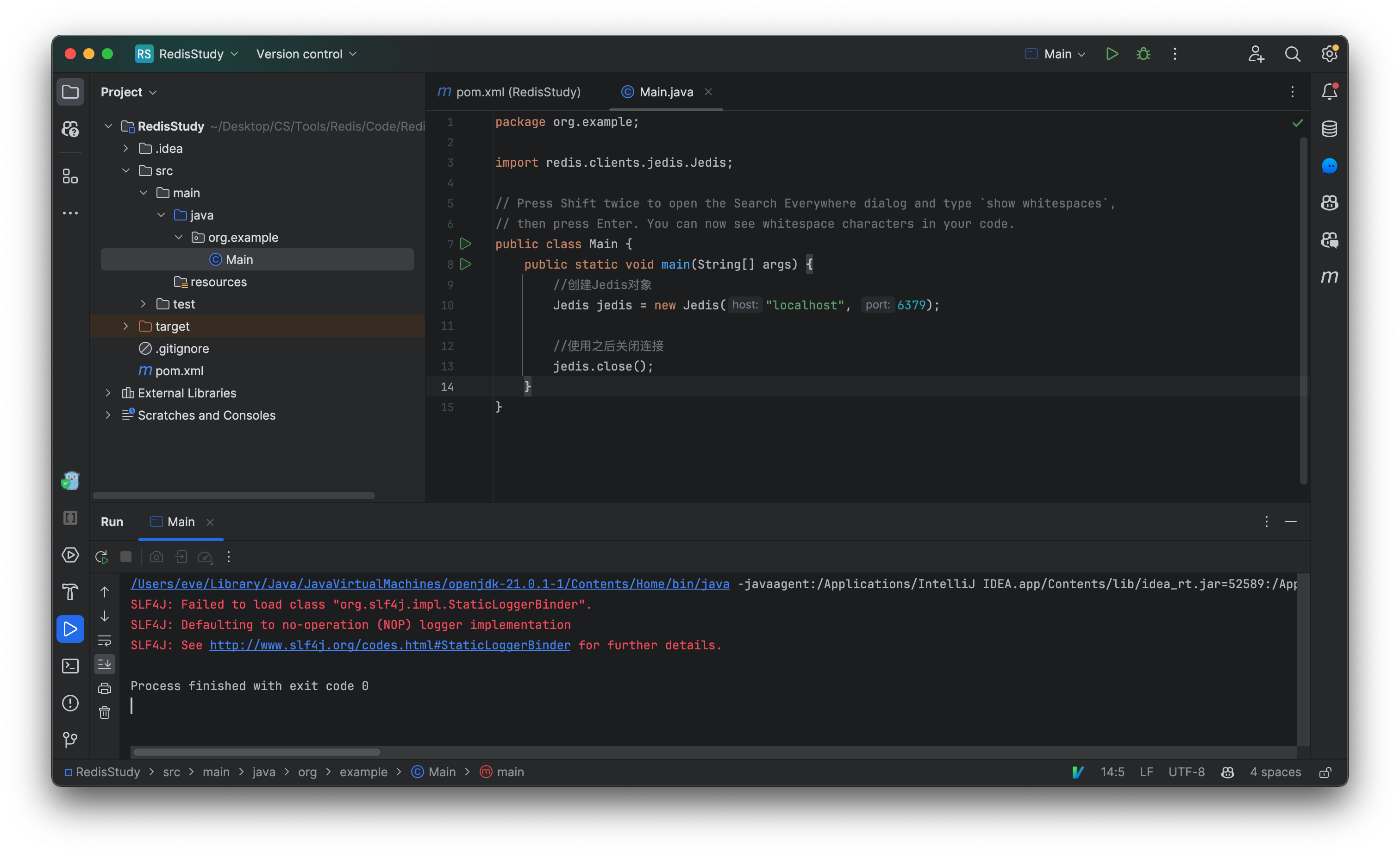Viewport: 1400px width, 855px height.
Task: Toggle scroll to end in console
Action: point(105,664)
